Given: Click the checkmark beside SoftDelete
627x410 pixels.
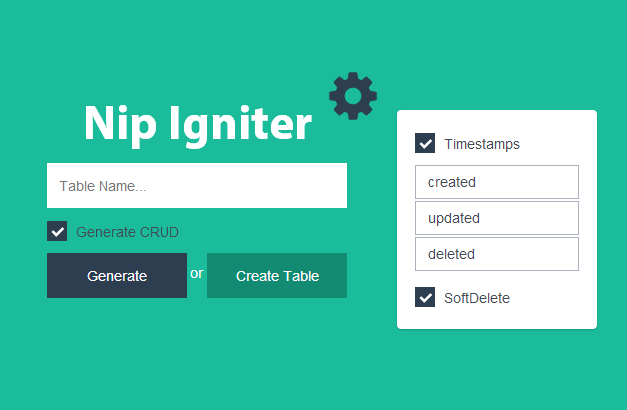Looking at the screenshot, I should click(x=425, y=297).
